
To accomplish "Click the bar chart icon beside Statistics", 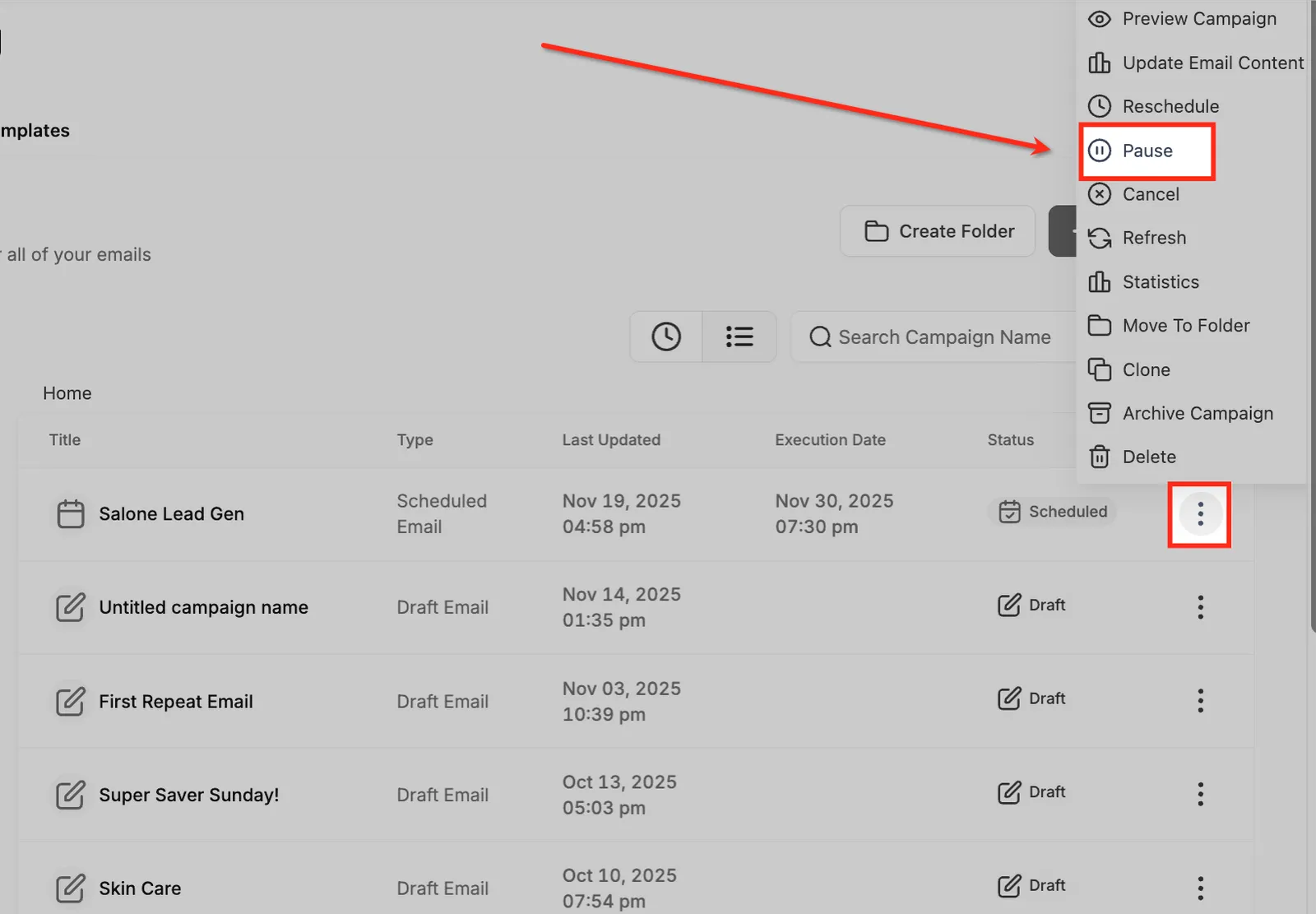I will click(x=1100, y=281).
